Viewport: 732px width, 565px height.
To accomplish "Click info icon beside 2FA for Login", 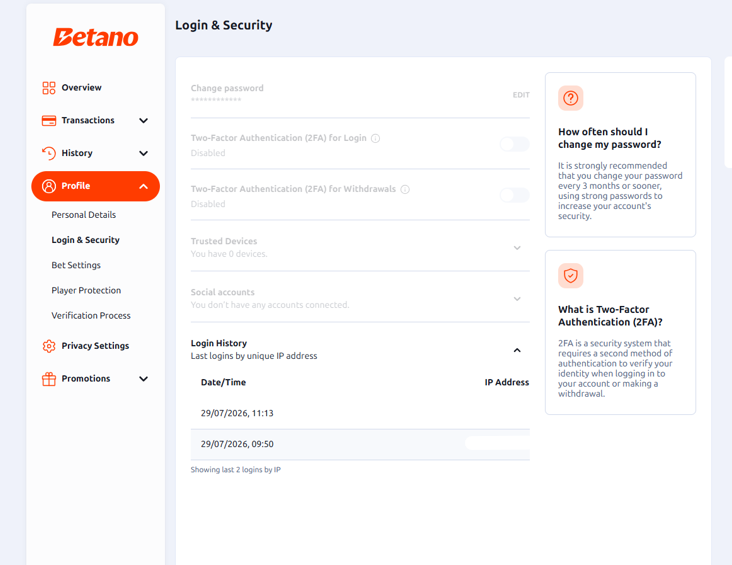I will coord(375,138).
